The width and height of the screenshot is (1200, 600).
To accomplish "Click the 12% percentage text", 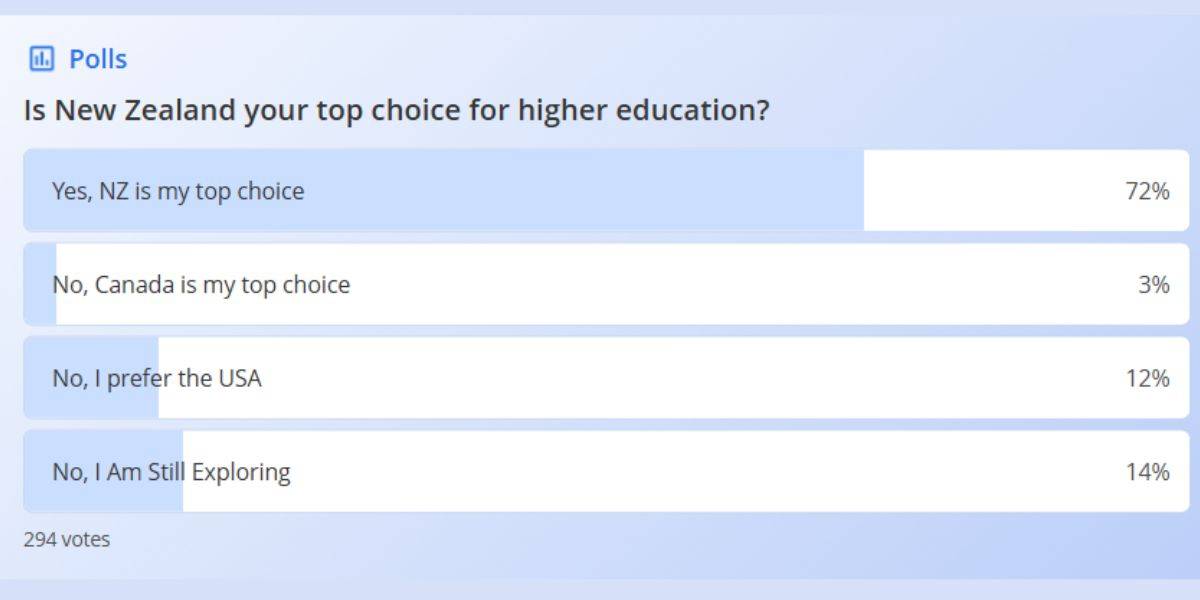I will pos(1149,378).
